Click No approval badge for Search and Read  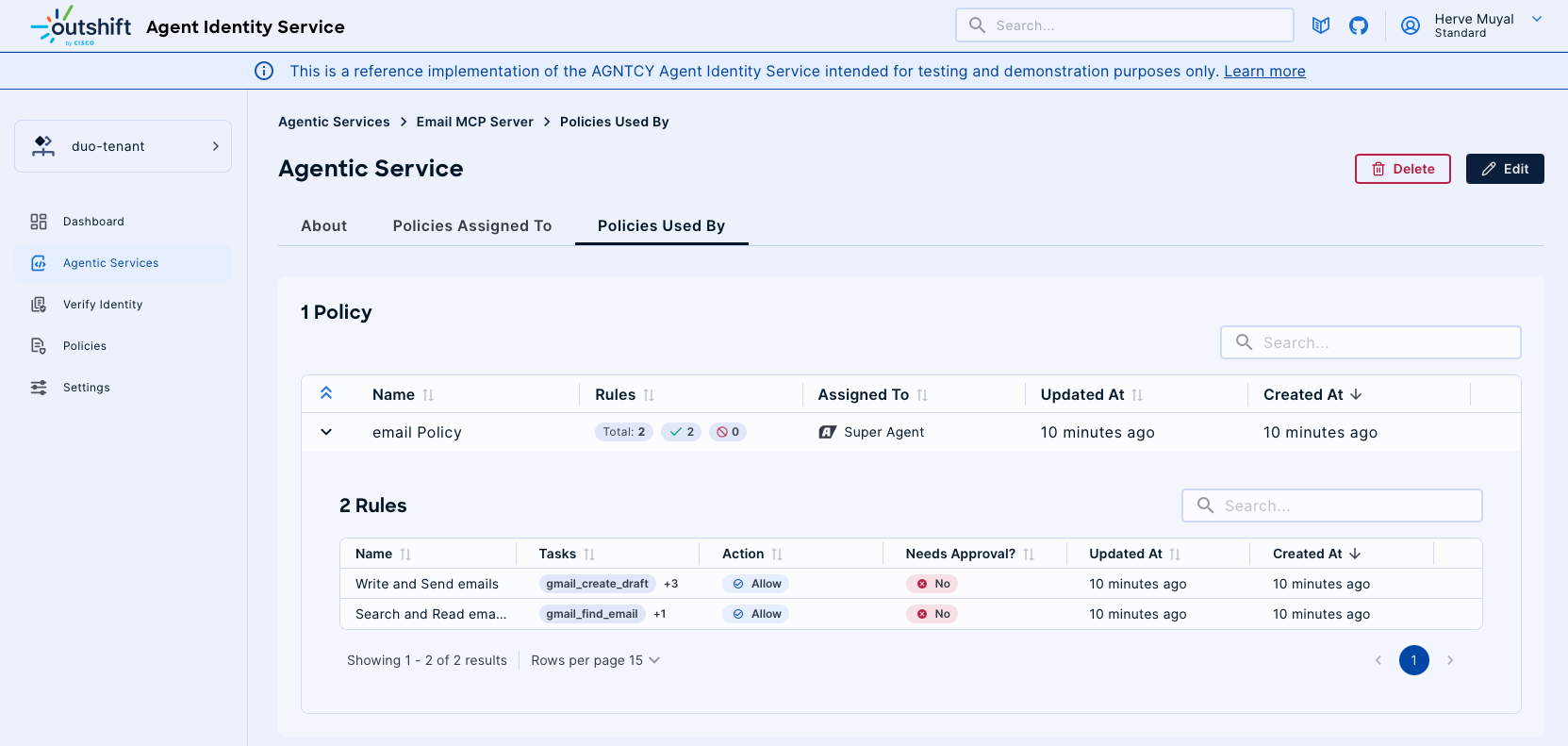click(x=933, y=614)
